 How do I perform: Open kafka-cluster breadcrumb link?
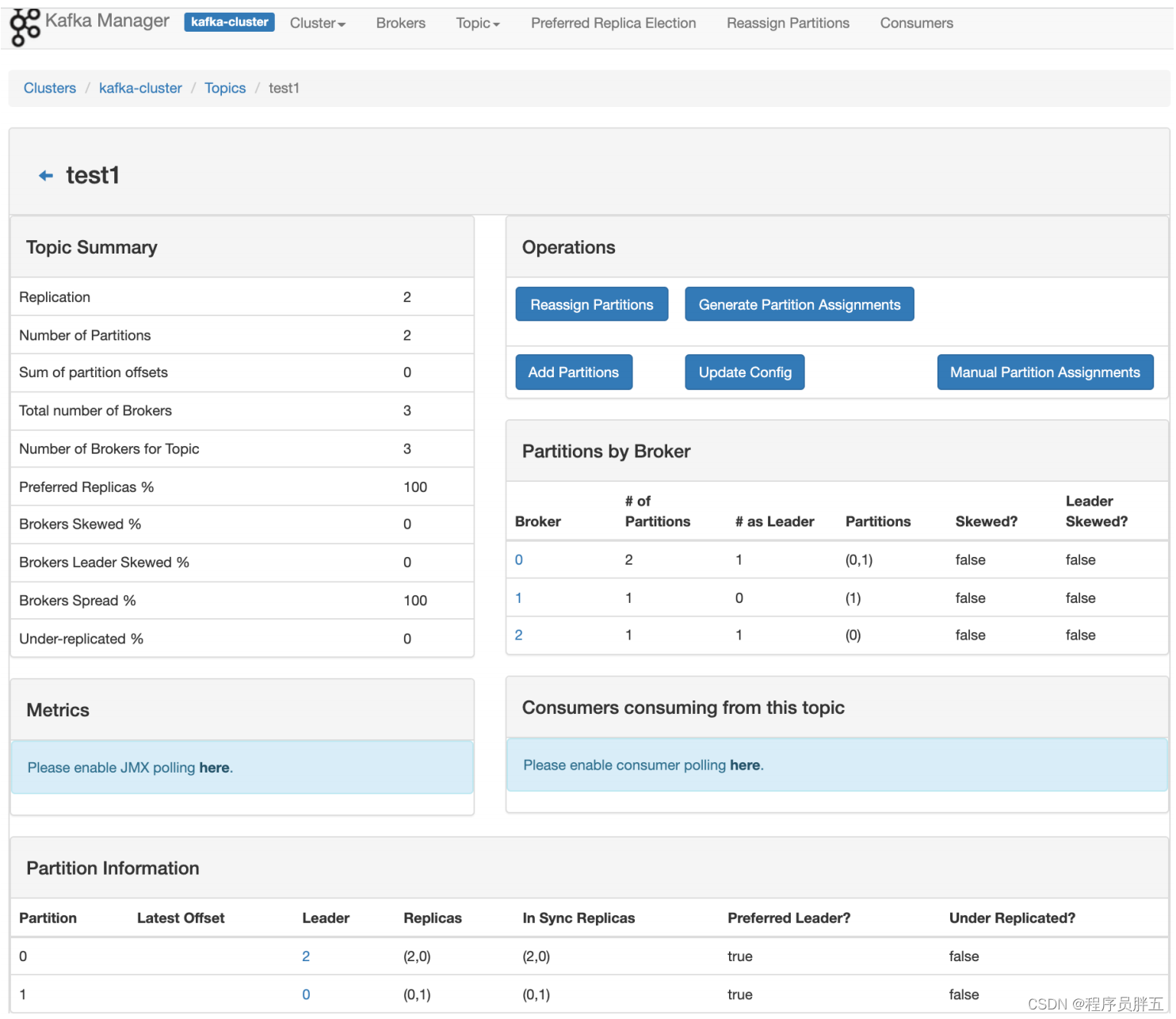140,88
